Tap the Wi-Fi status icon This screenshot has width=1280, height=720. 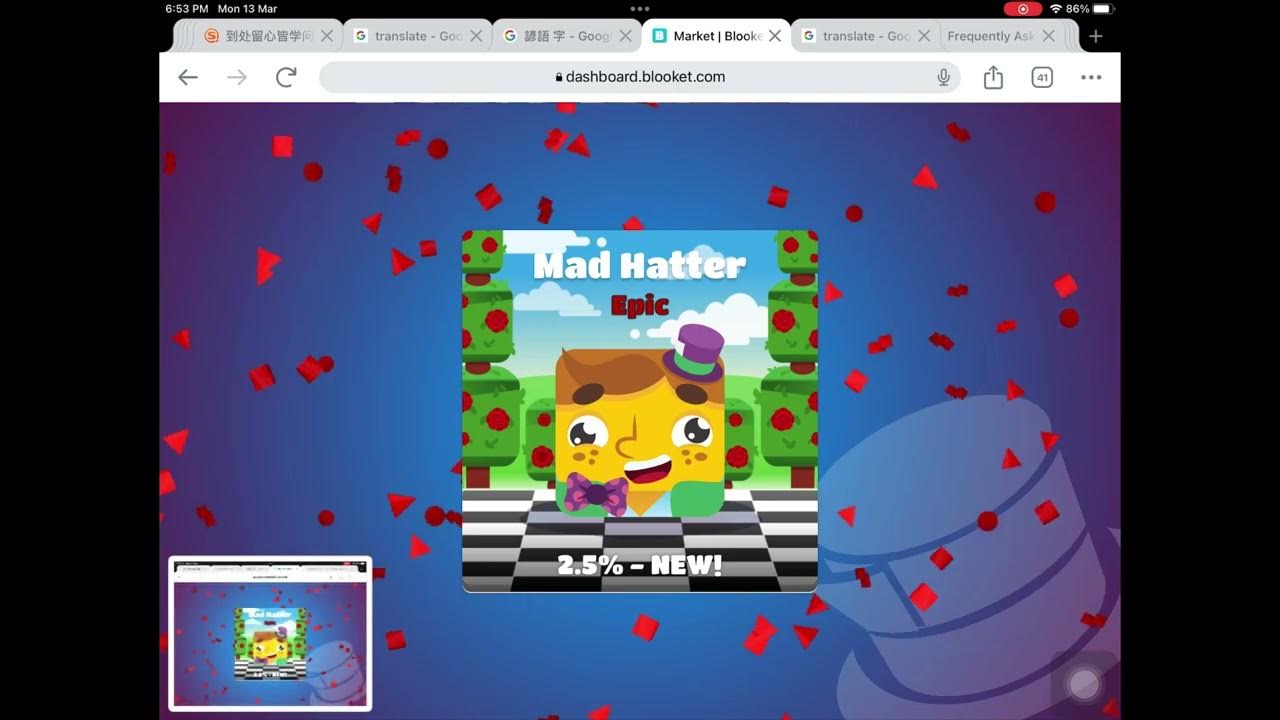pyautogui.click(x=1055, y=8)
